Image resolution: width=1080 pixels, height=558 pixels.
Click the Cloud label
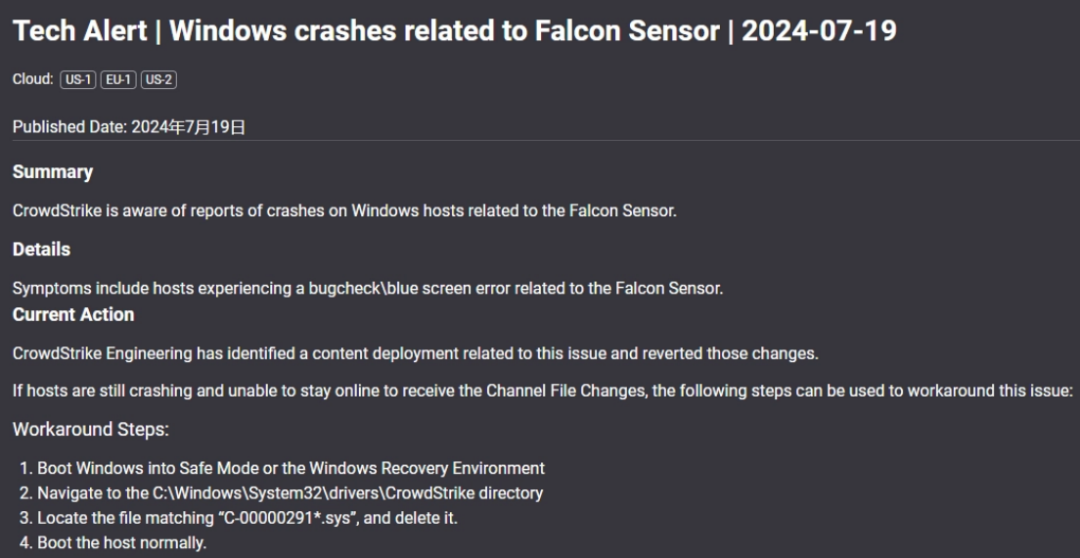click(33, 80)
